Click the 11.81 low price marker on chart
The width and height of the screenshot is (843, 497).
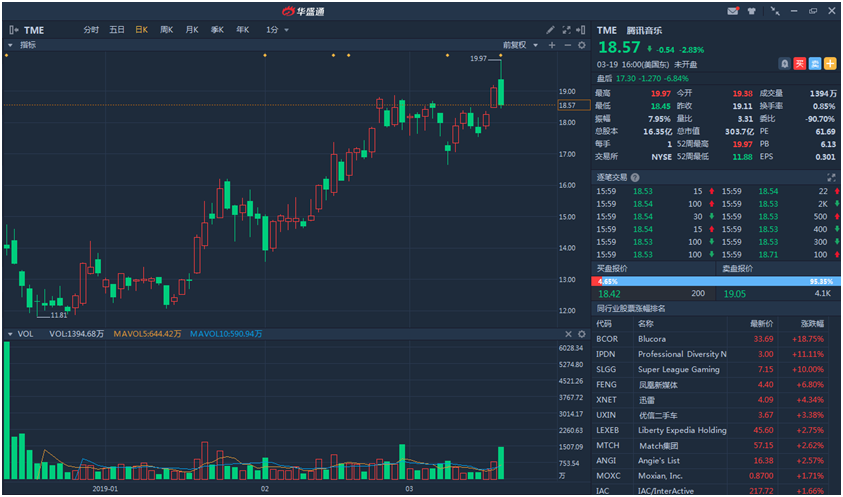pos(59,315)
